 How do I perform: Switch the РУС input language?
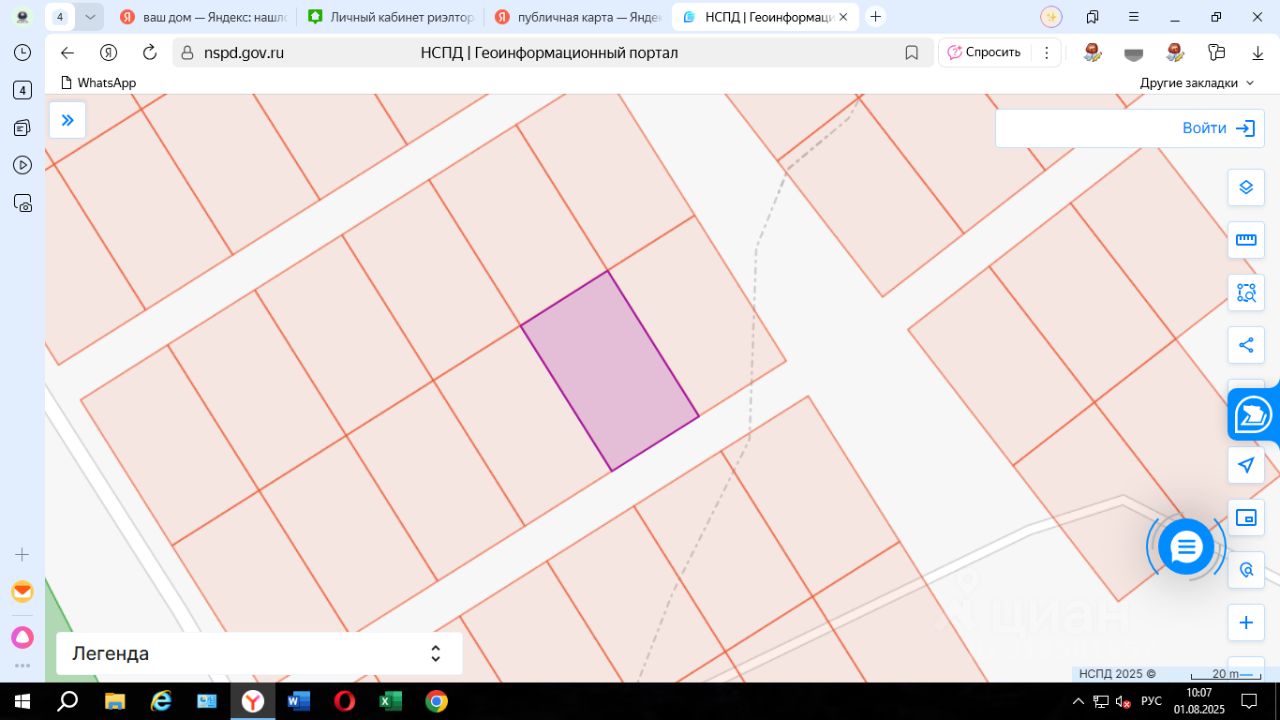[x=1152, y=701]
